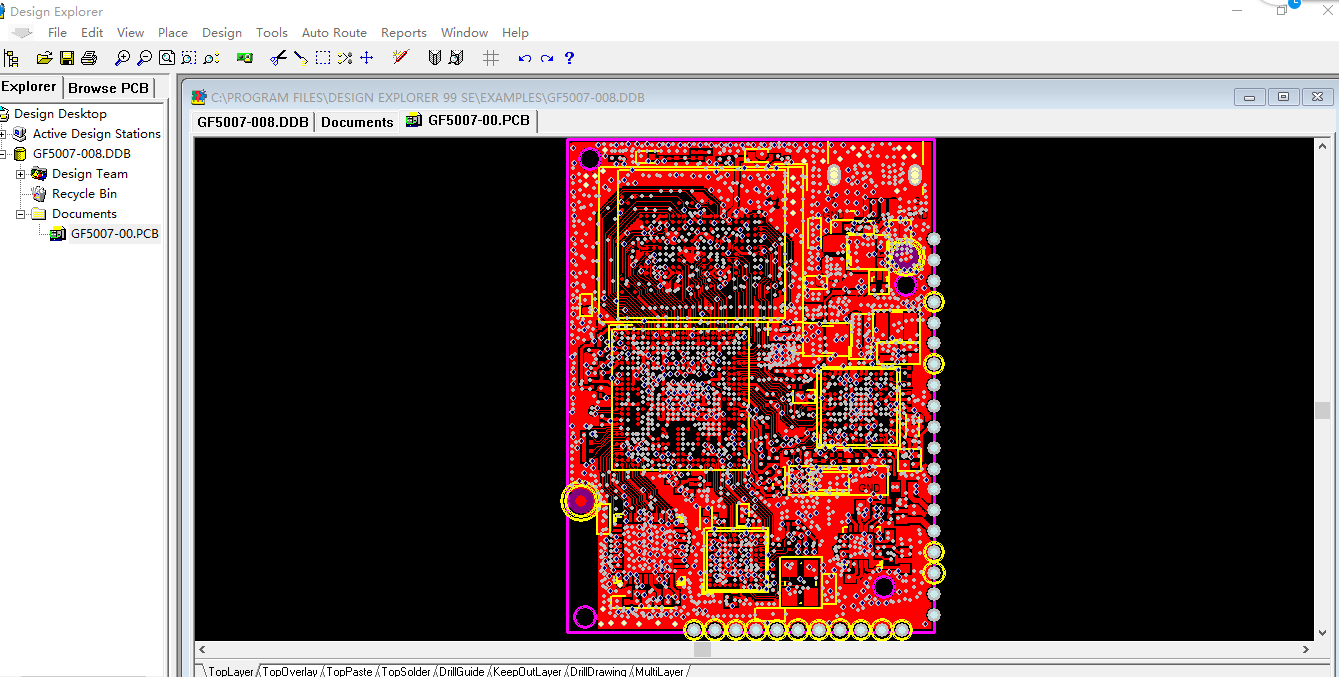The height and width of the screenshot is (677, 1339).
Task: Click the Print icon in the toolbar
Action: tap(89, 58)
